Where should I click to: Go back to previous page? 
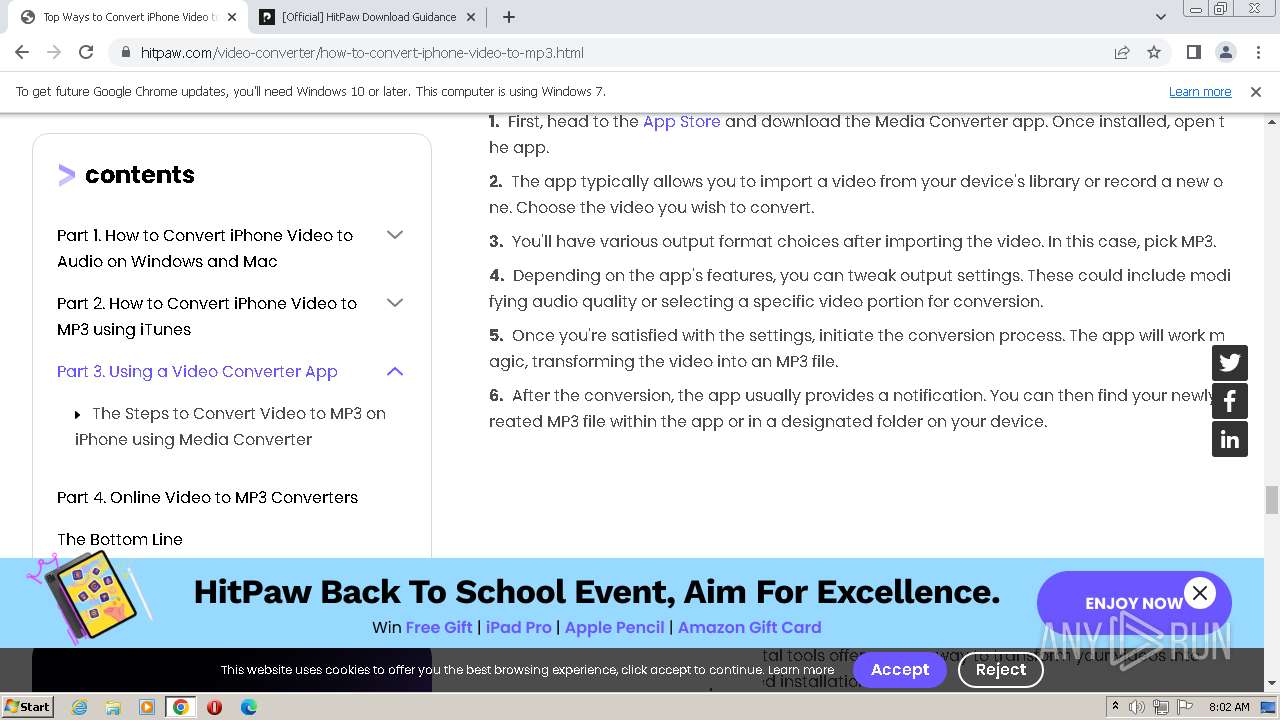pos(22,52)
